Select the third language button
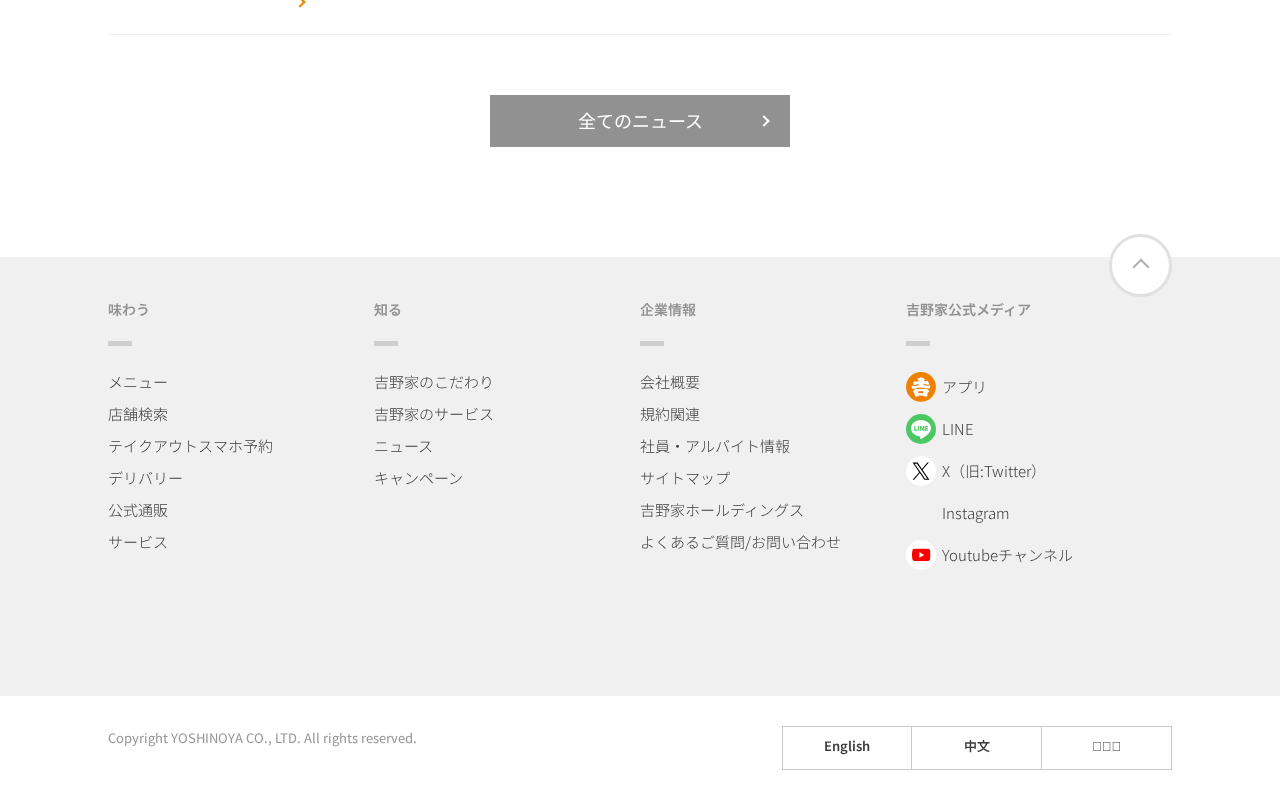1280x800 pixels. [1107, 748]
